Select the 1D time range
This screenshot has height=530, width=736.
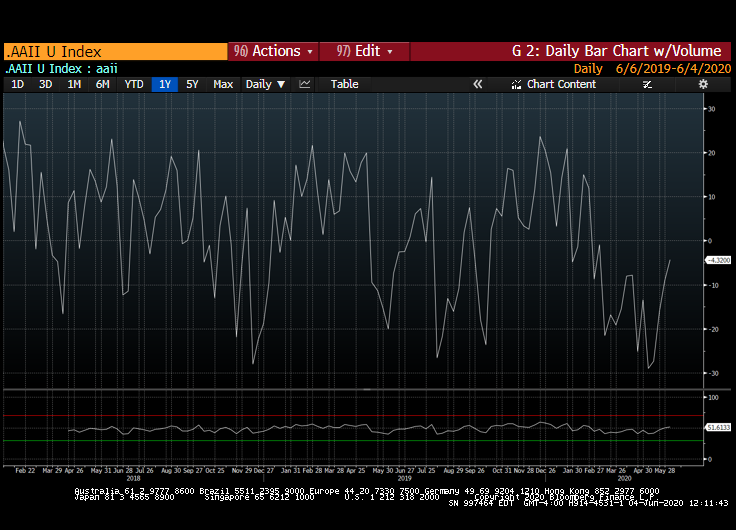[x=17, y=84]
